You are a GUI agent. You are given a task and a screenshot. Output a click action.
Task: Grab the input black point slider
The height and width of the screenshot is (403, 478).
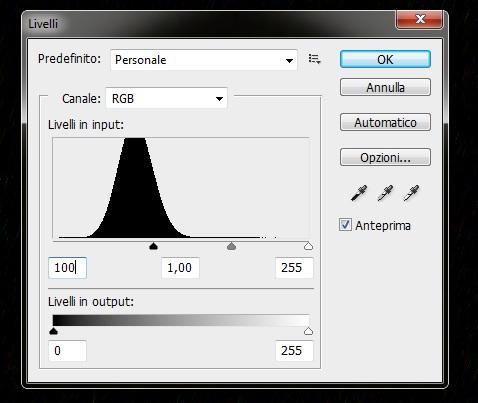point(153,246)
